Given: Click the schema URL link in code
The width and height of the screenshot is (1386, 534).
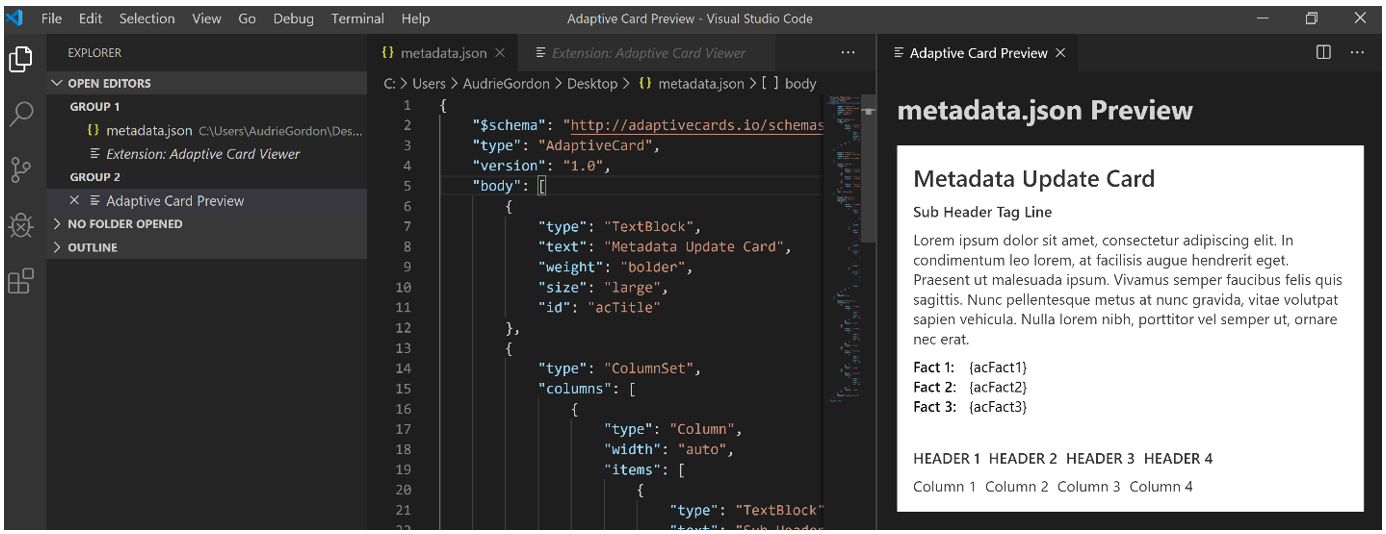Looking at the screenshot, I should coord(694,126).
